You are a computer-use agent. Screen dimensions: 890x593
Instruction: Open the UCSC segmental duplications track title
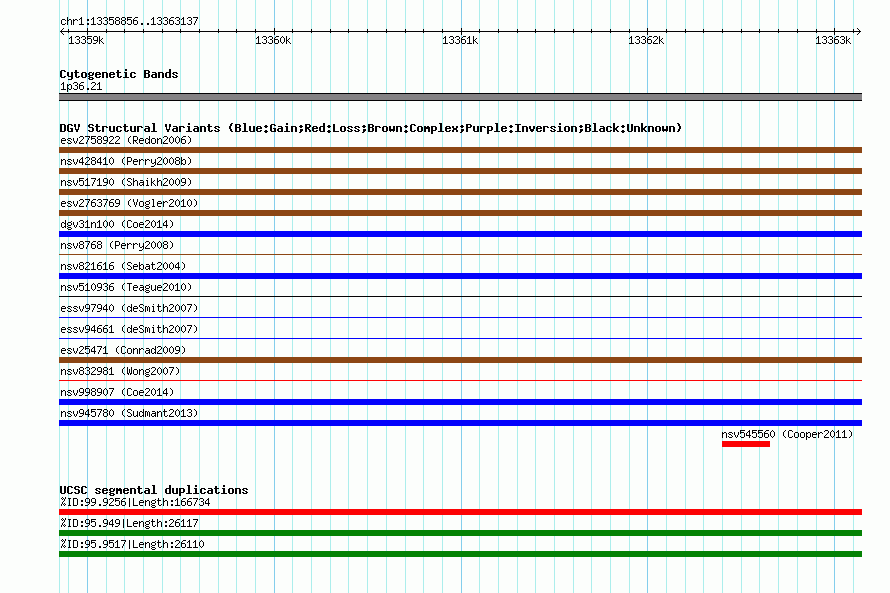coord(154,490)
